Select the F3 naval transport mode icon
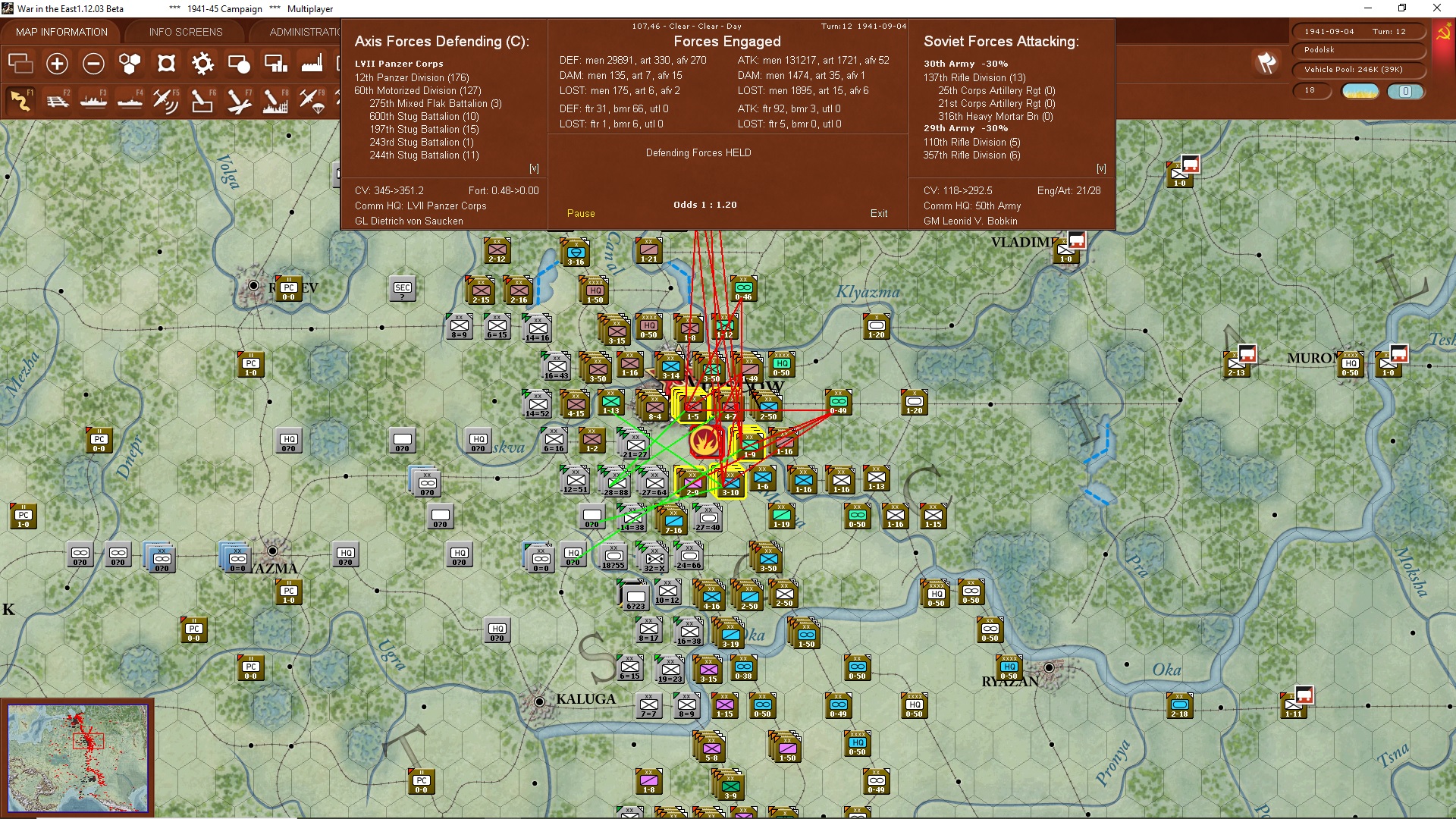The height and width of the screenshot is (819, 1456). pos(93,101)
